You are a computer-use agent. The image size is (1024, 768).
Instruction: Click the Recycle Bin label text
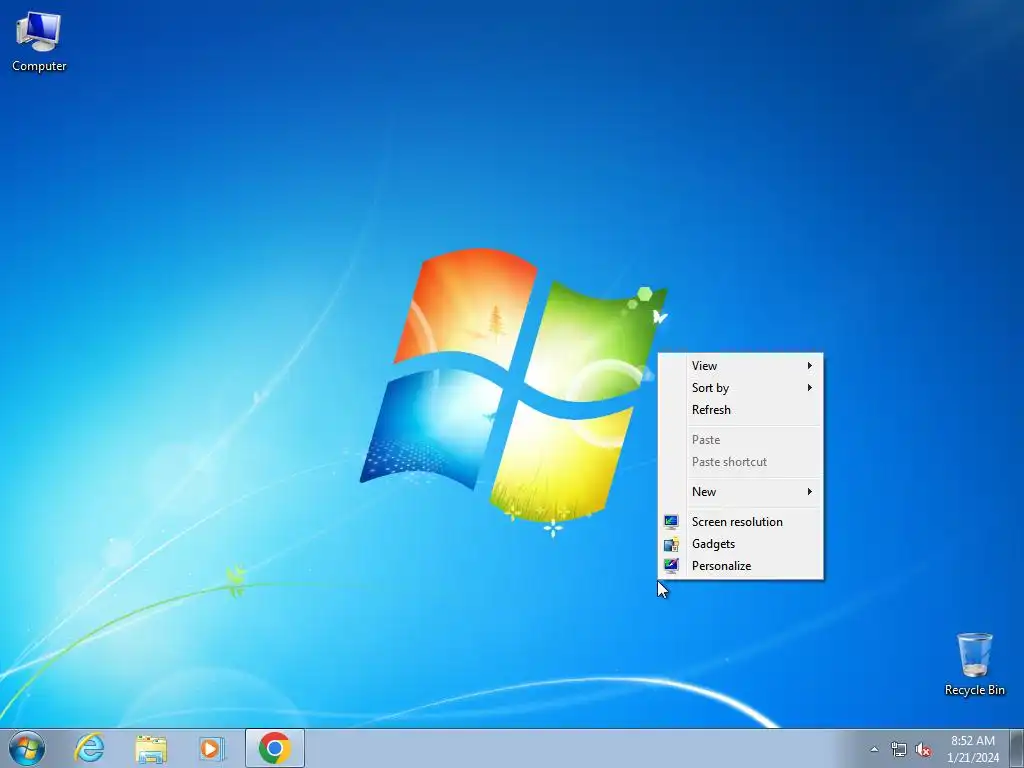click(974, 690)
